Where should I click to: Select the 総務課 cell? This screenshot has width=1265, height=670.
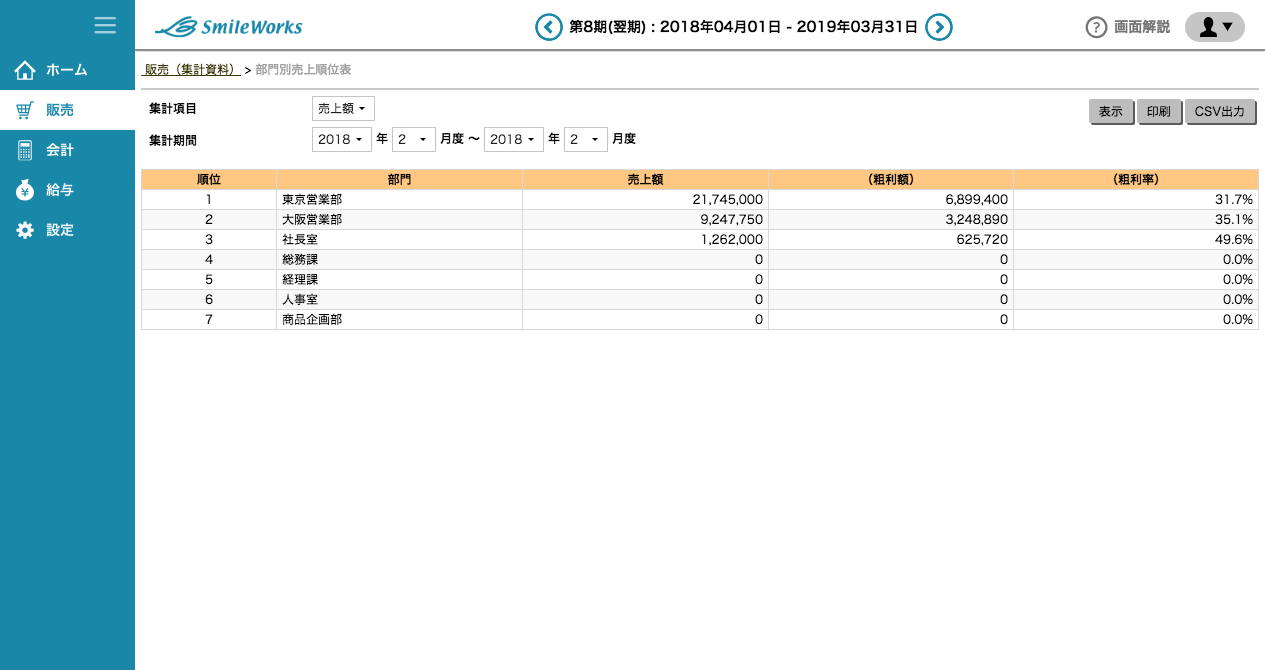(x=399, y=260)
